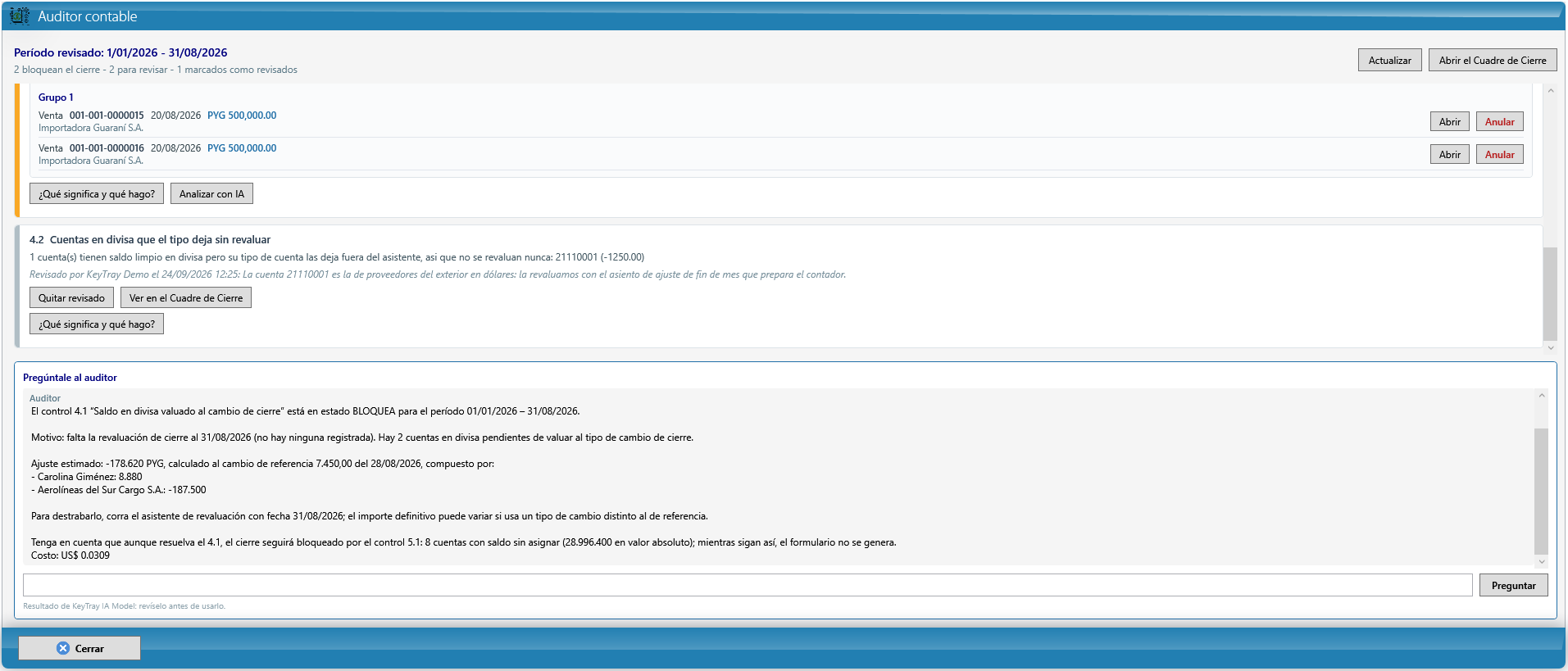Click the Cerrar button's blue X icon
This screenshot has height=671, width=1568.
(x=63, y=648)
